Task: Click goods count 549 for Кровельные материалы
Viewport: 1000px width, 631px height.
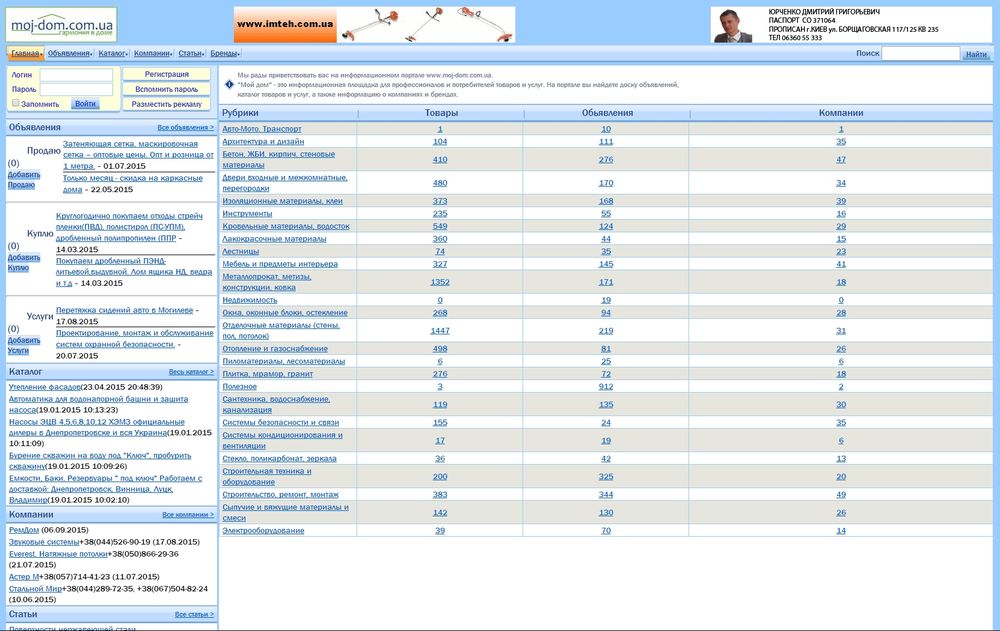Action: click(x=440, y=226)
